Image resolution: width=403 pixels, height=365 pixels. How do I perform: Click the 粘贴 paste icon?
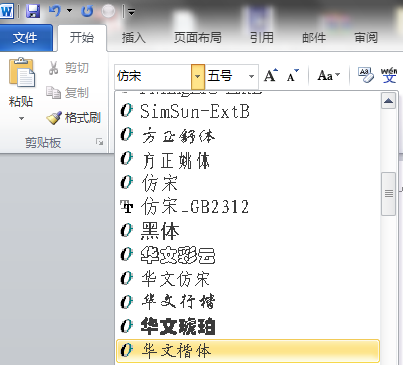tap(22, 73)
